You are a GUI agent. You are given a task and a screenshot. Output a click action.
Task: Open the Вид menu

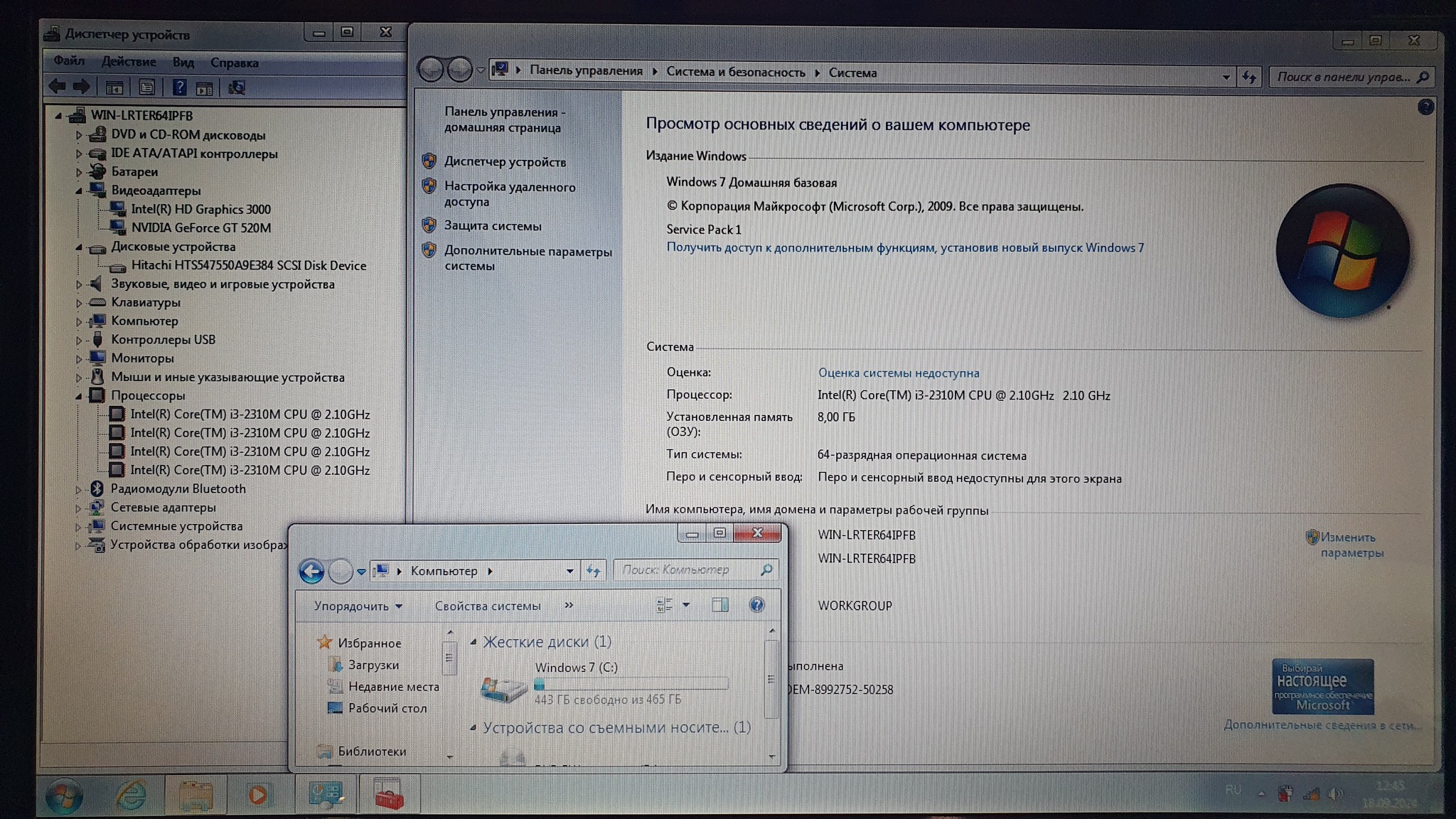pos(183,63)
